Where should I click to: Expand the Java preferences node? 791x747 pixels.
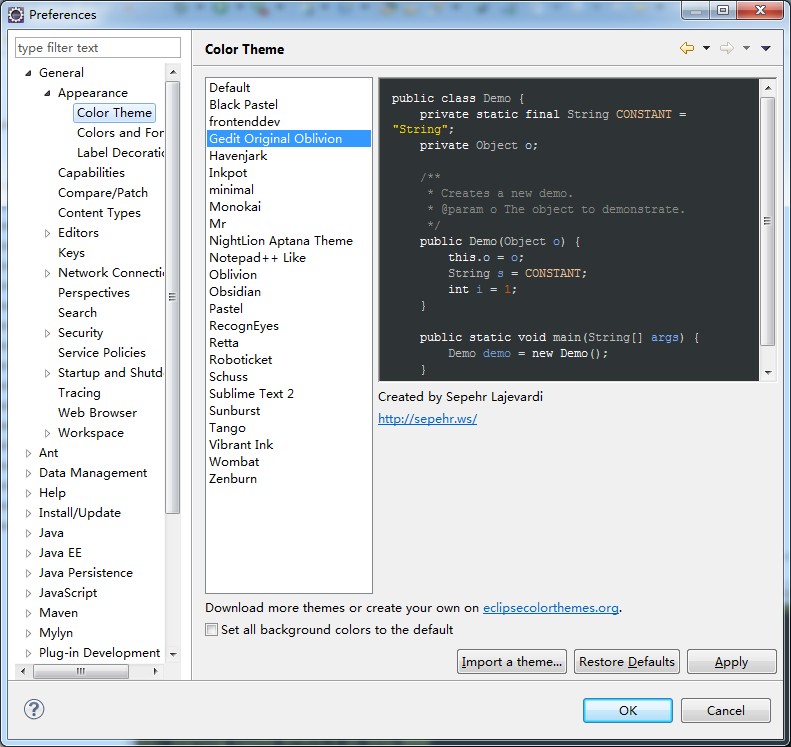(28, 533)
